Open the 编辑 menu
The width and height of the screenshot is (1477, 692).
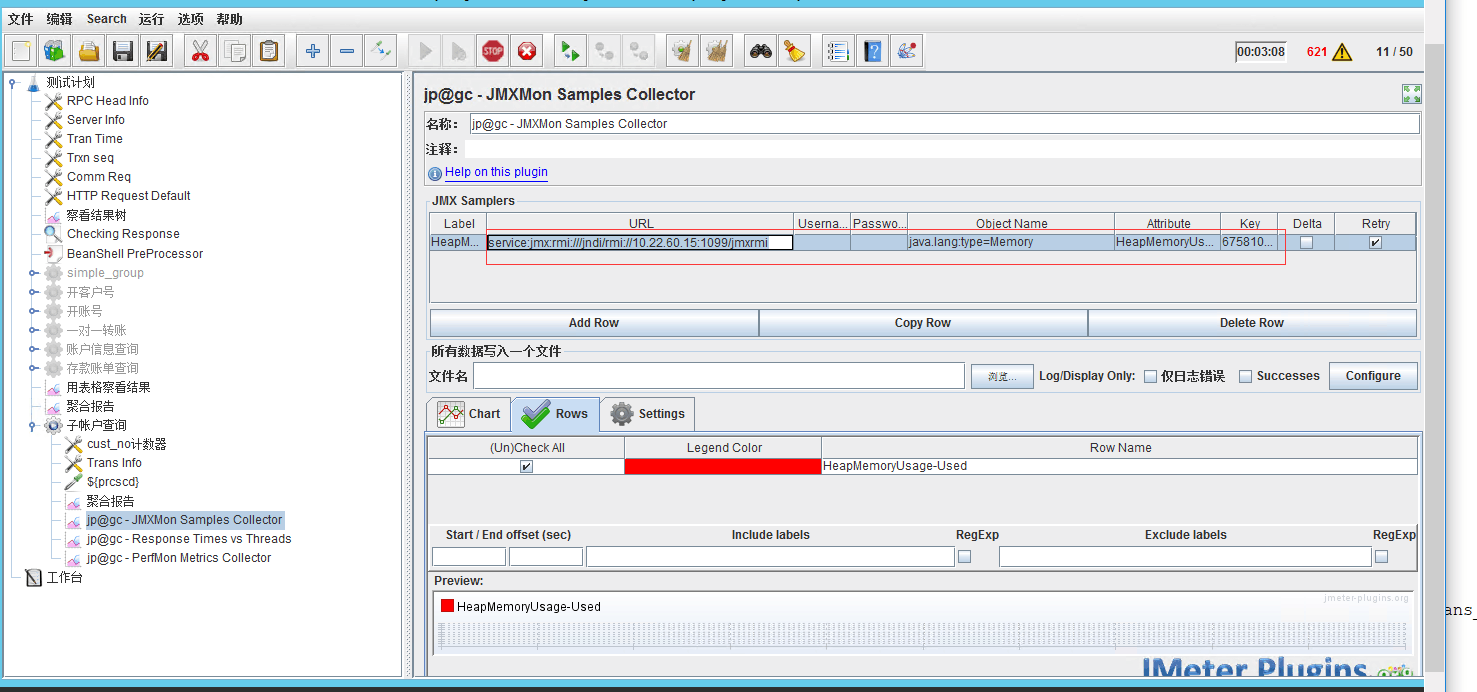coord(59,19)
